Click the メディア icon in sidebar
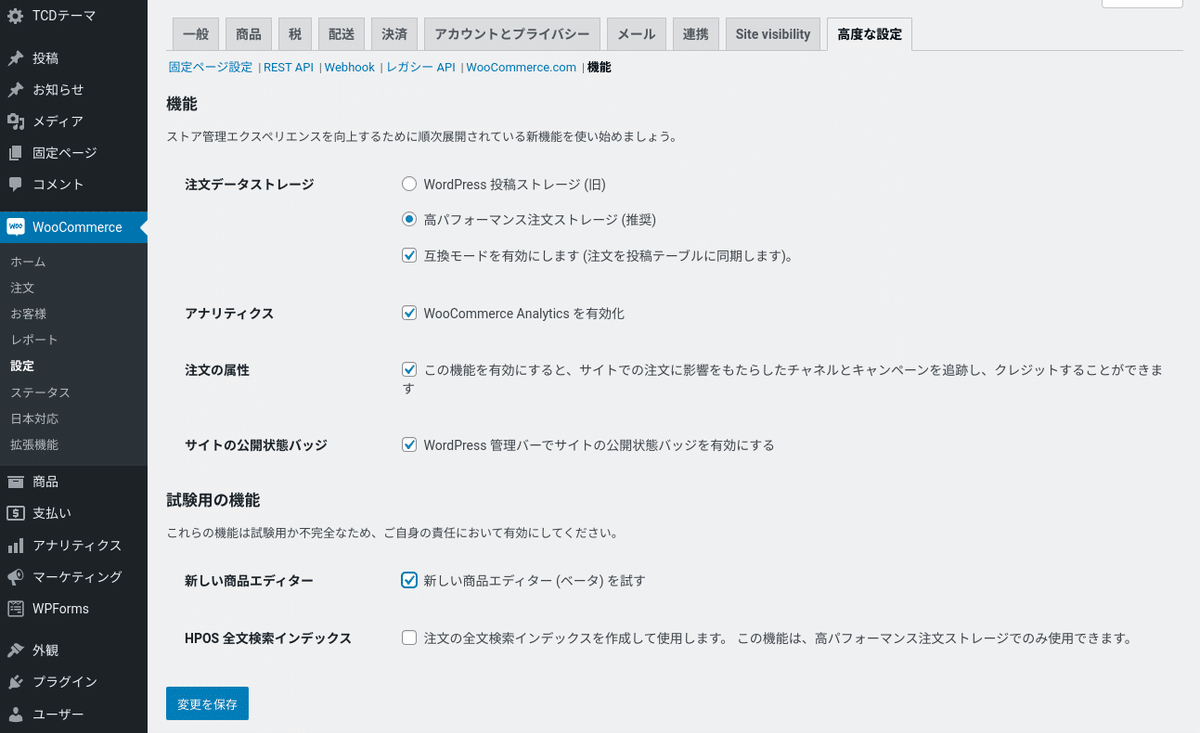Viewport: 1200px width, 733px height. (15, 121)
